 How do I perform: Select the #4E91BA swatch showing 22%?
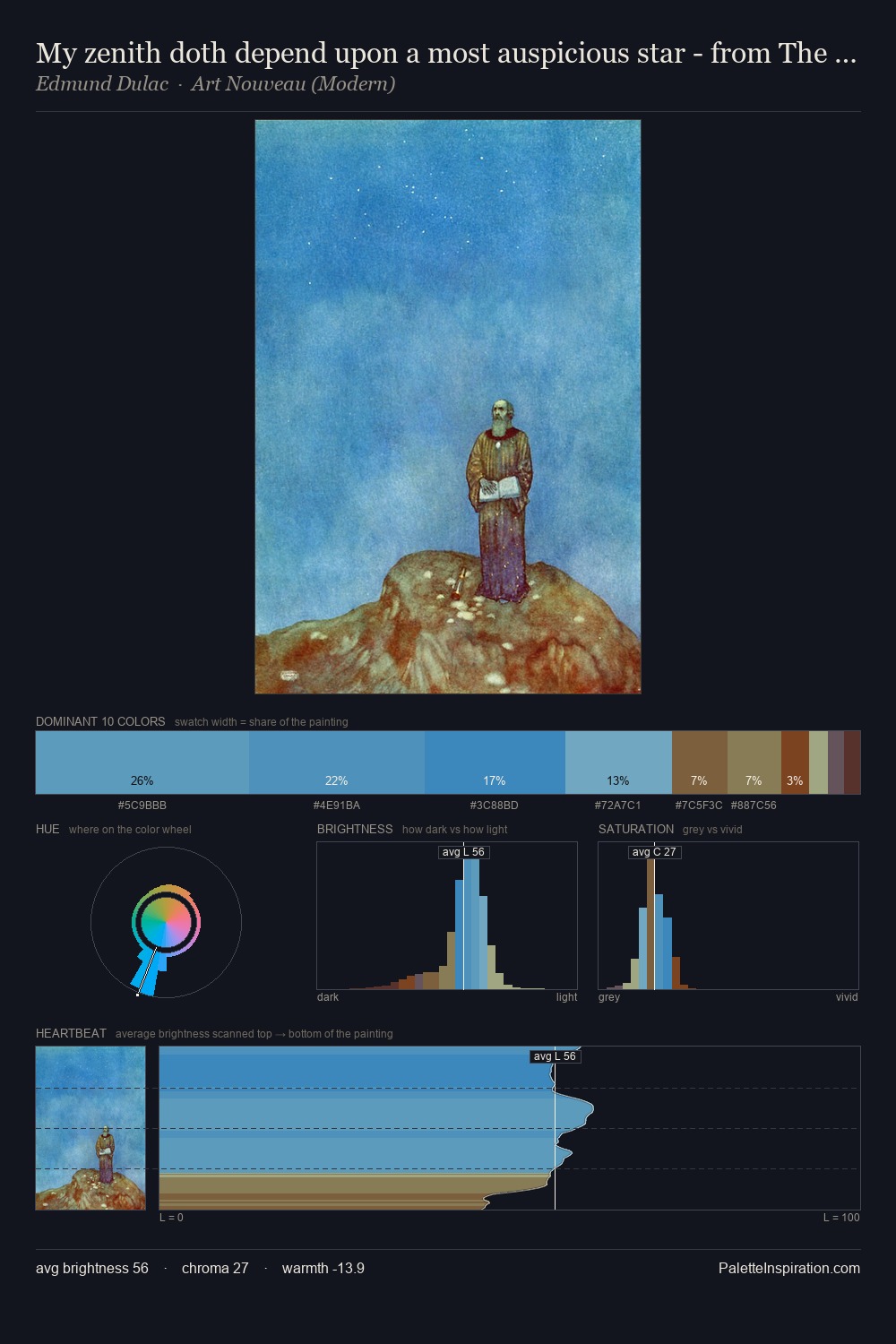coord(337,762)
